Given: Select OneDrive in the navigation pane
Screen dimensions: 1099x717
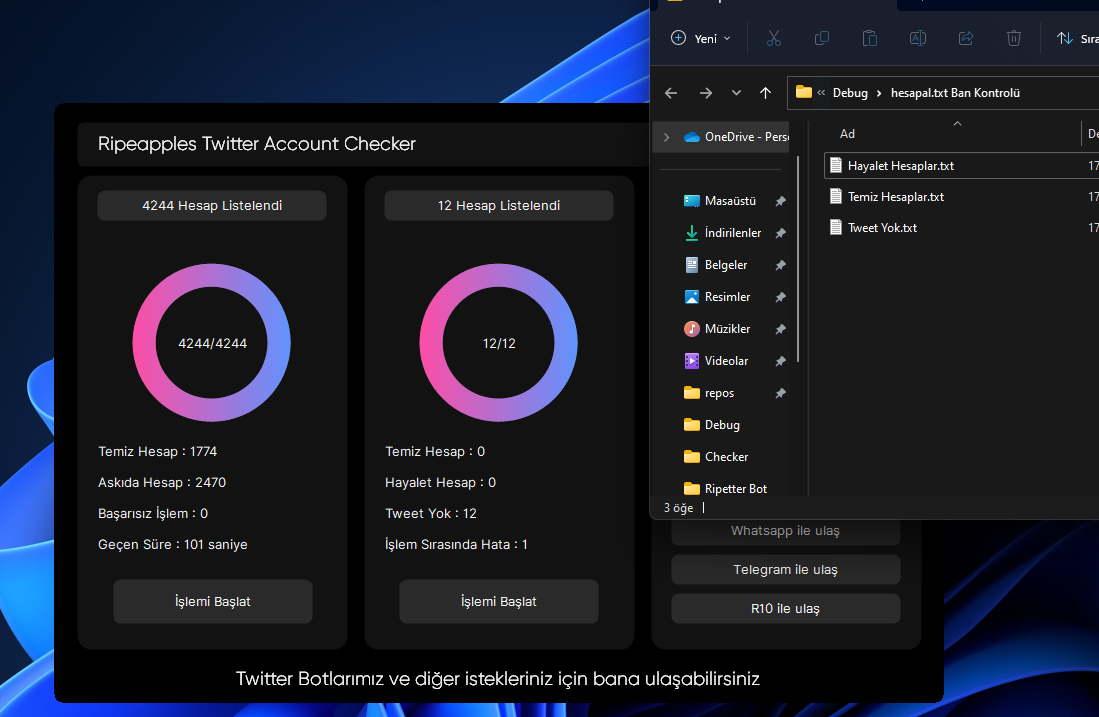Looking at the screenshot, I should pyautogui.click(x=736, y=137).
